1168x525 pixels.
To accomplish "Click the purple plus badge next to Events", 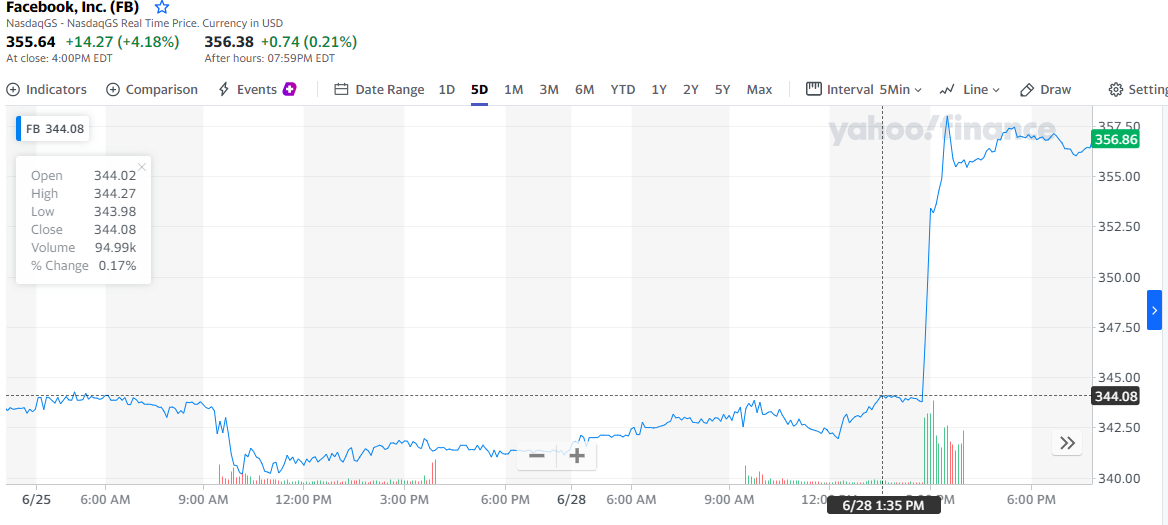I will [x=290, y=89].
